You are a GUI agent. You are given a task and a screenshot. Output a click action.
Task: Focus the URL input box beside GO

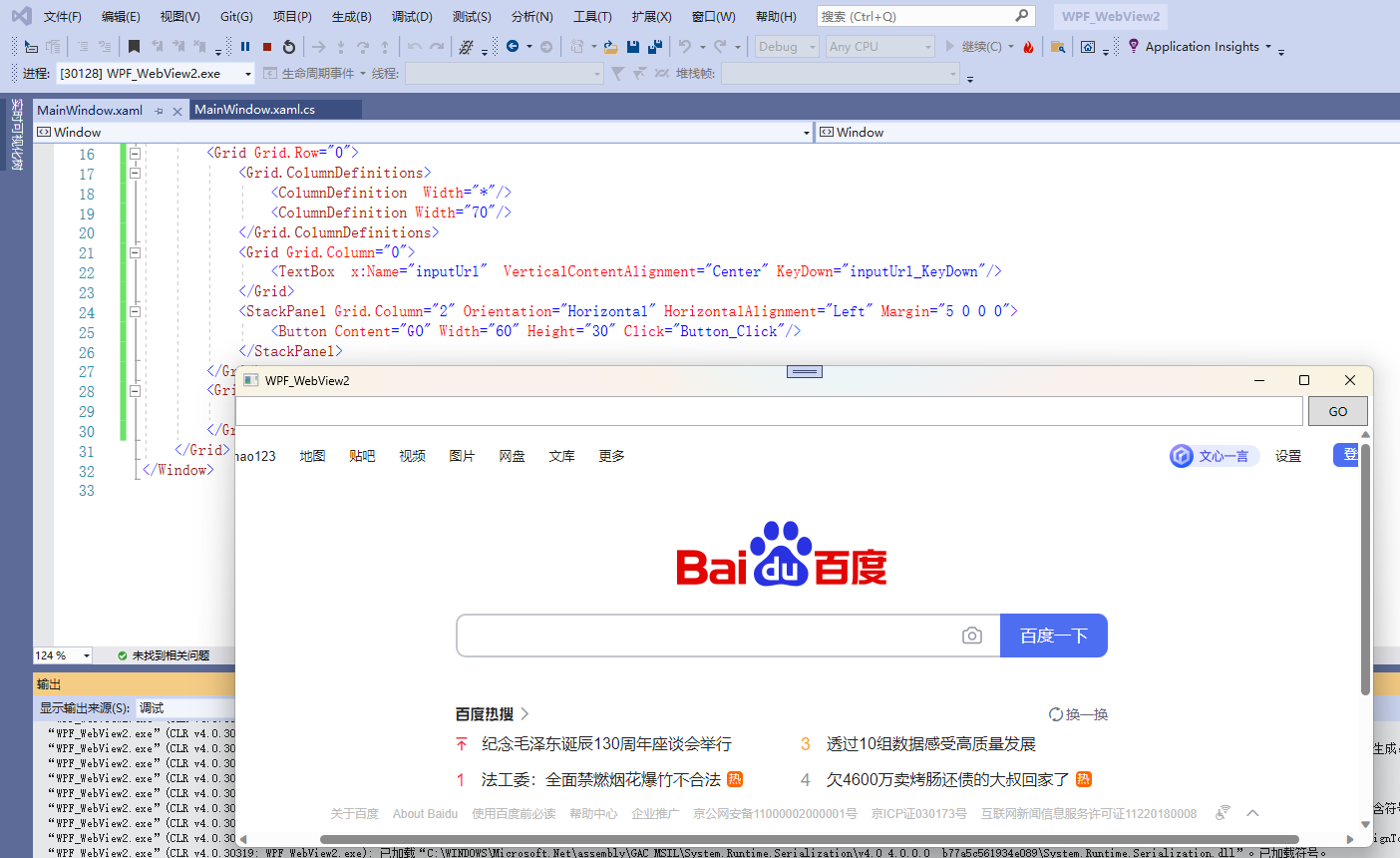point(769,411)
